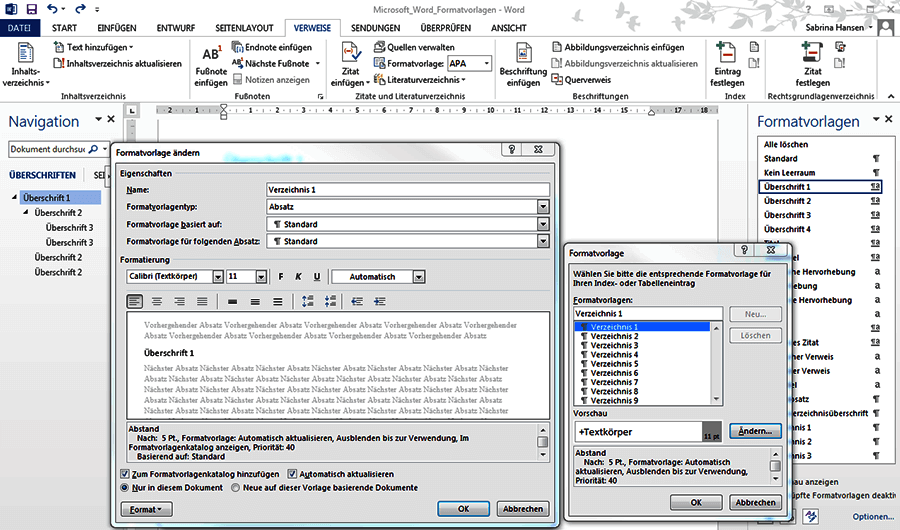Image resolution: width=900 pixels, height=530 pixels.
Task: Click Inhaltsverzeichnis aktualisieren
Action: point(118,63)
